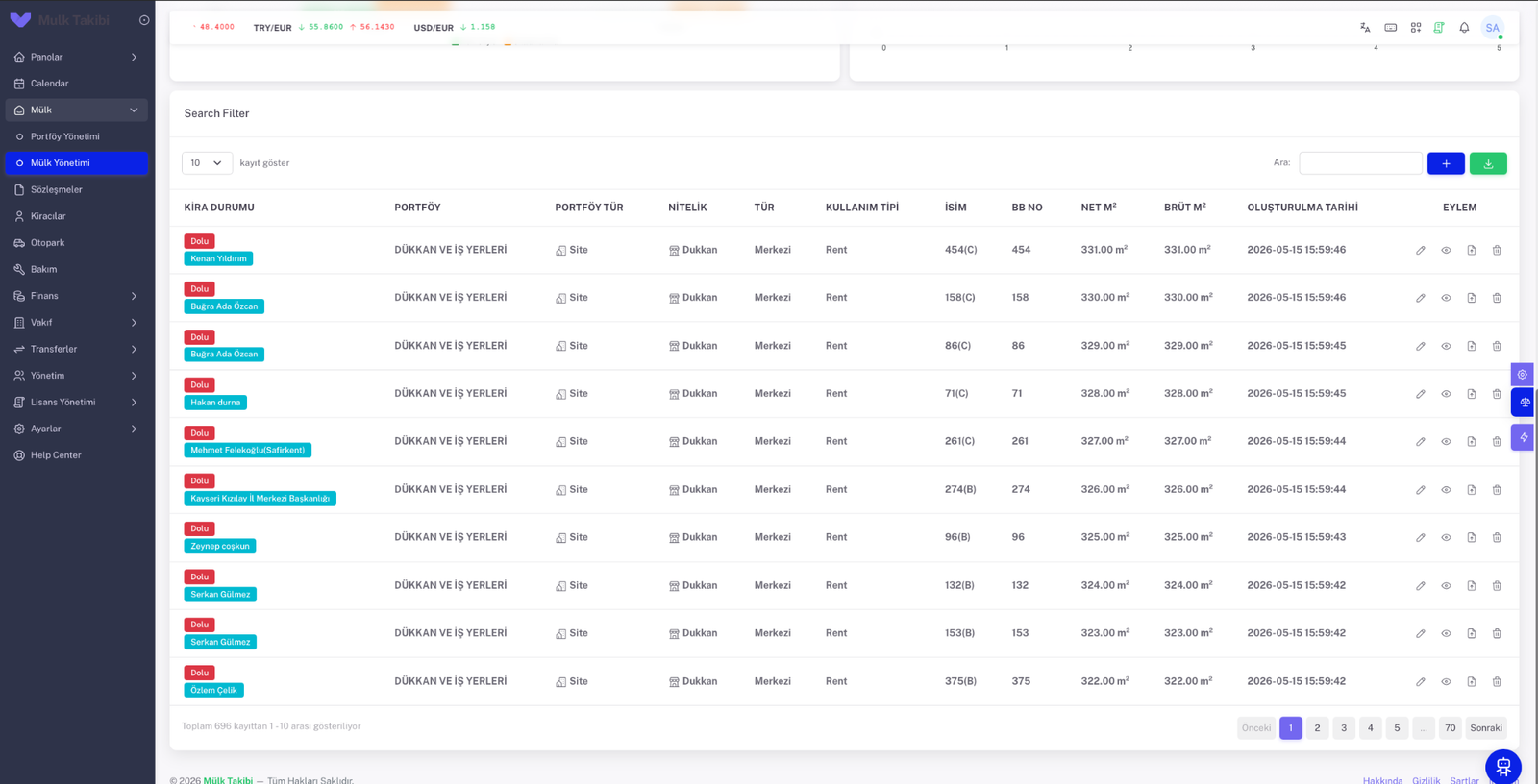Open the purple settings gear side tab
Image resolution: width=1538 pixels, height=784 pixels.
(x=1523, y=374)
